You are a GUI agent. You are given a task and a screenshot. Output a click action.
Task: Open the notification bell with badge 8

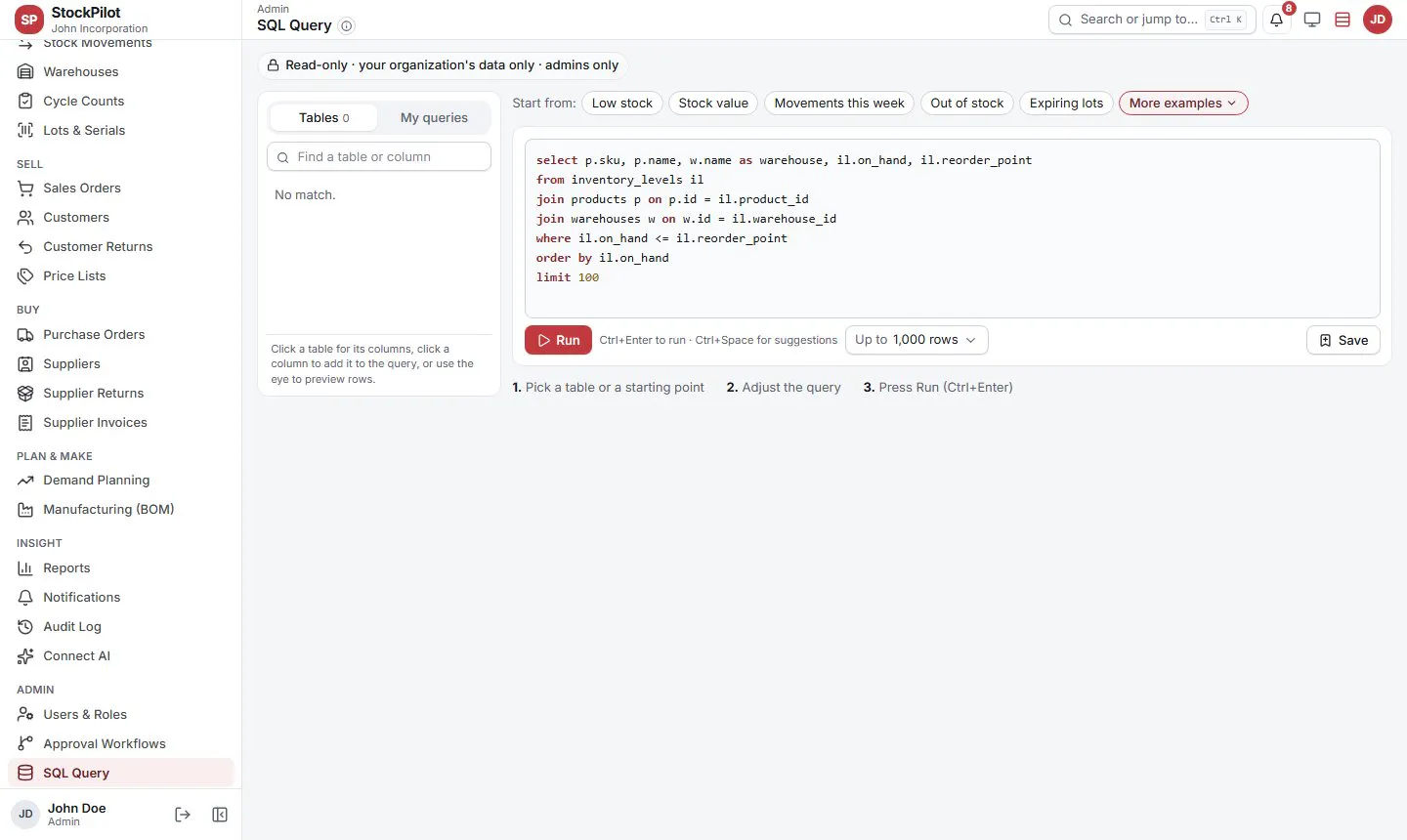click(x=1277, y=20)
